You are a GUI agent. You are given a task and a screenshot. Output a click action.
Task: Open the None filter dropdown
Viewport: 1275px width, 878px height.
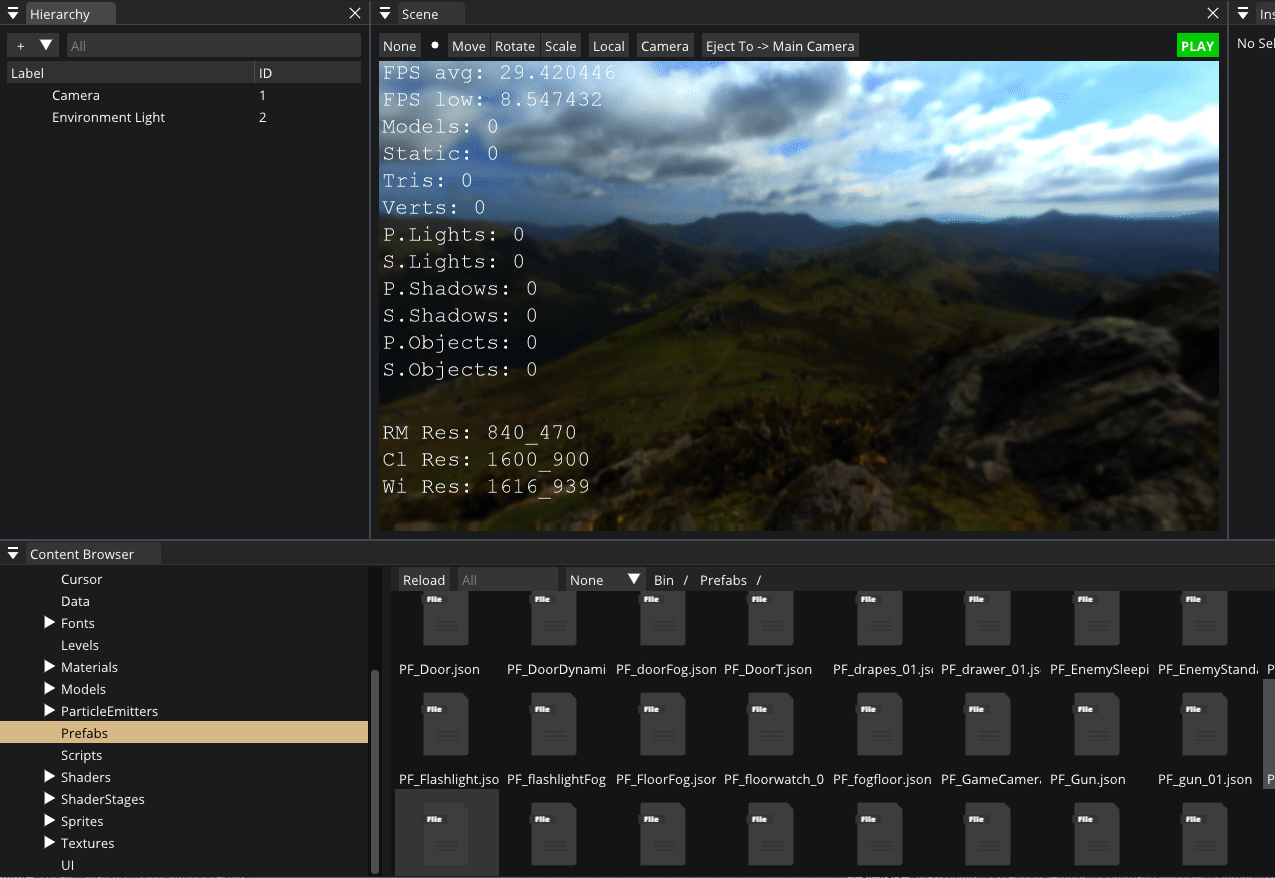click(606, 580)
